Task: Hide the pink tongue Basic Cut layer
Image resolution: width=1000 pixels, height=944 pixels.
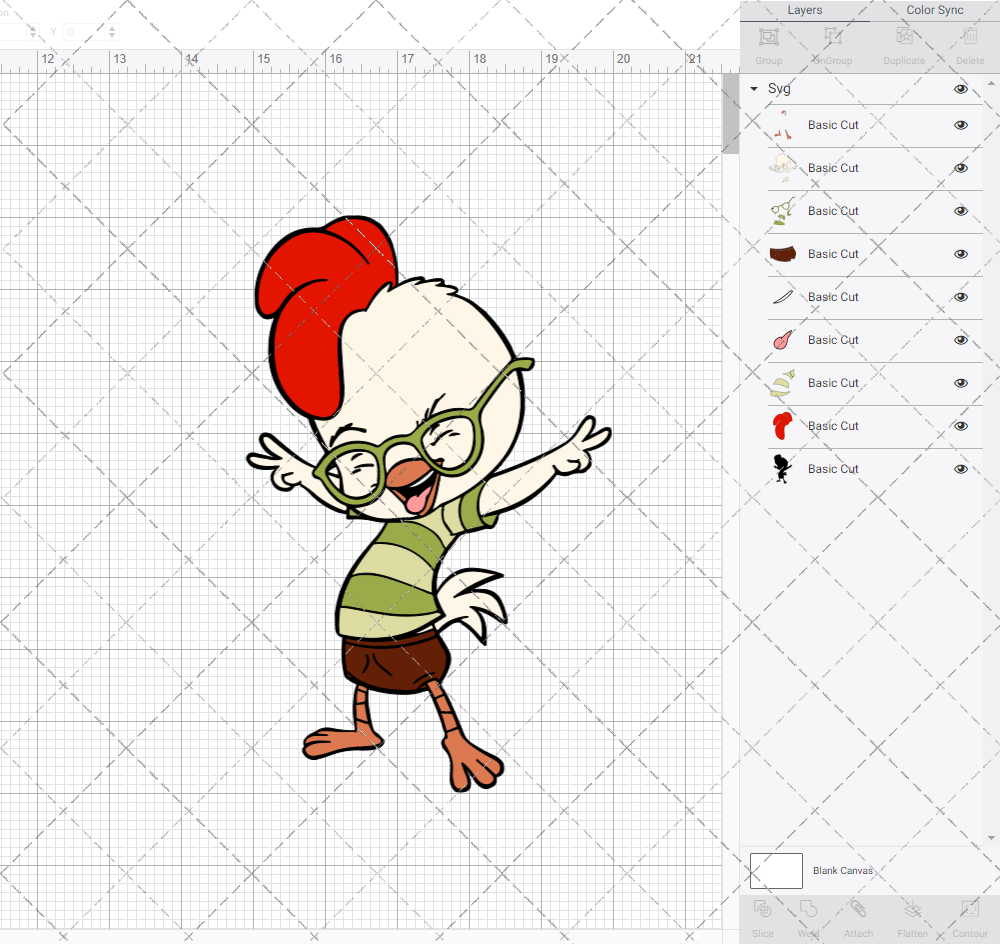Action: (960, 340)
